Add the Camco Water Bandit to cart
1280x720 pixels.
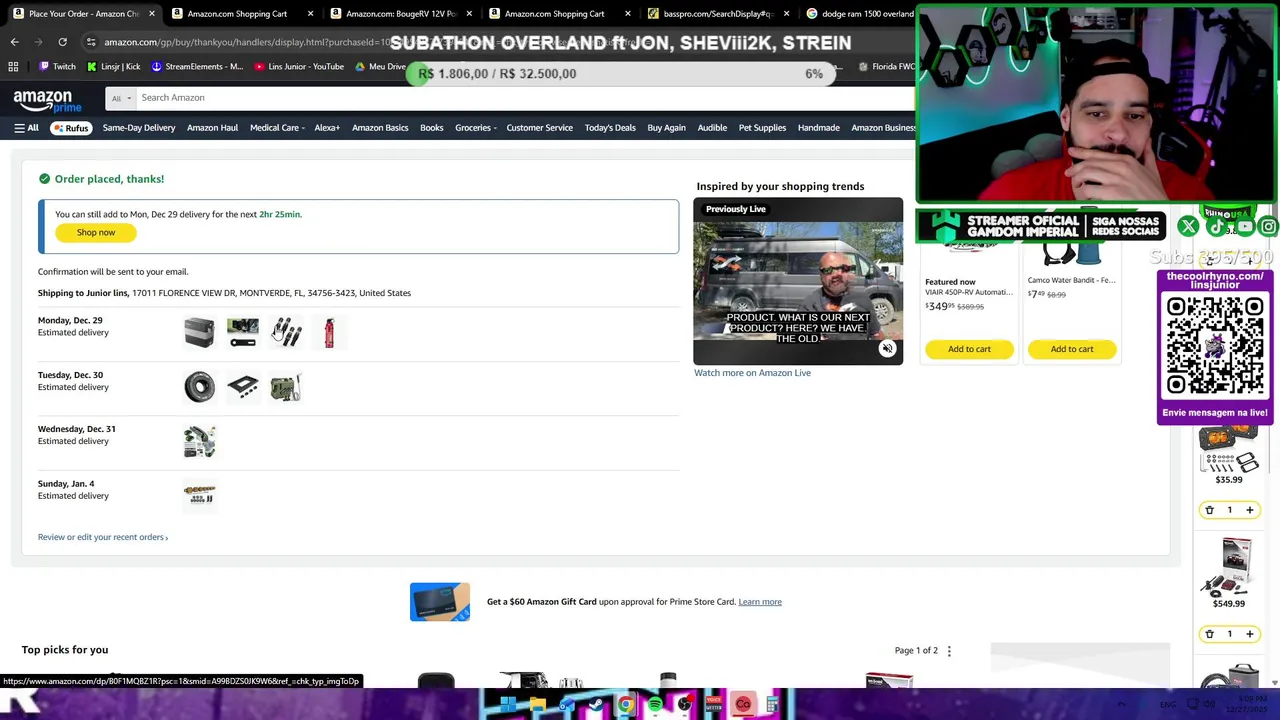tap(1072, 349)
